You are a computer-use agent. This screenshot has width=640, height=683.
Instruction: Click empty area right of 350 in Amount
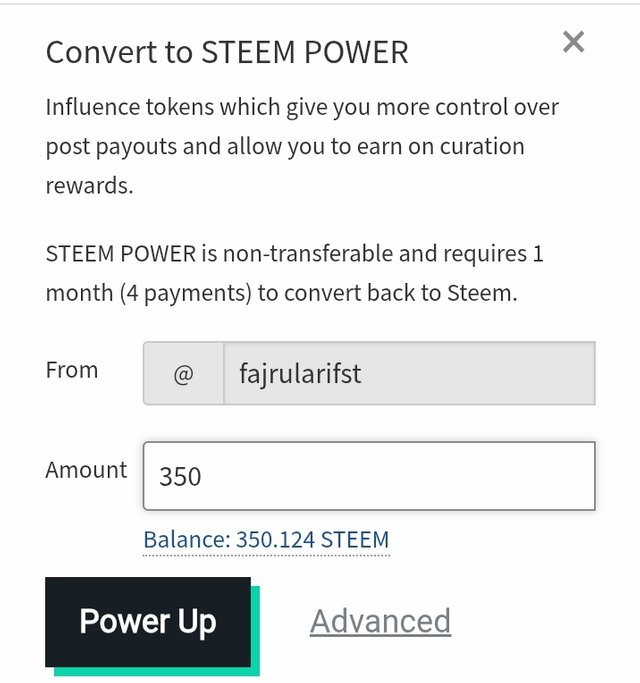point(396,476)
